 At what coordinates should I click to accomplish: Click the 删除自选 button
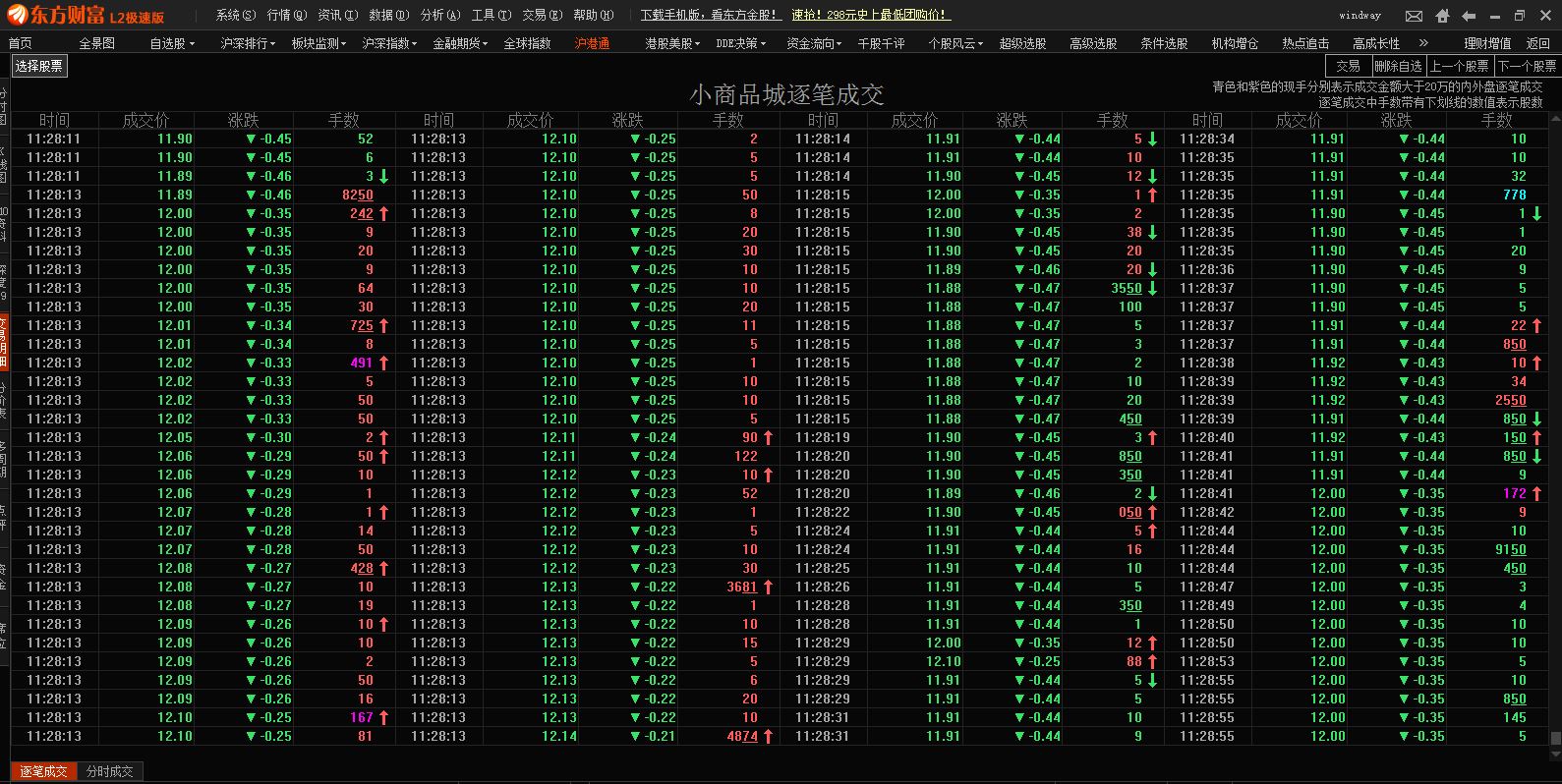1398,66
